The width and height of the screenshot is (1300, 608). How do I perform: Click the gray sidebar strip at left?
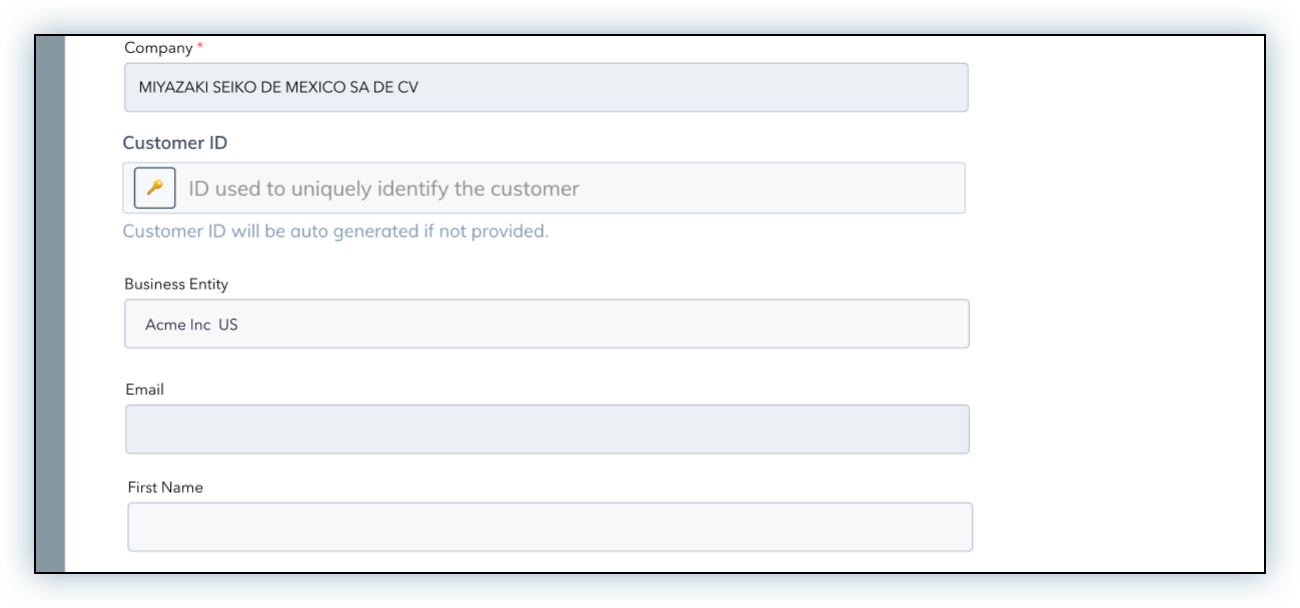(x=50, y=300)
